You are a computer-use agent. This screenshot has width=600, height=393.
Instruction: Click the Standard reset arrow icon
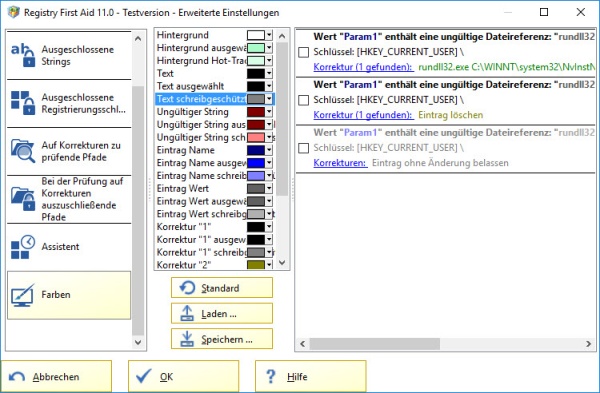pos(187,288)
